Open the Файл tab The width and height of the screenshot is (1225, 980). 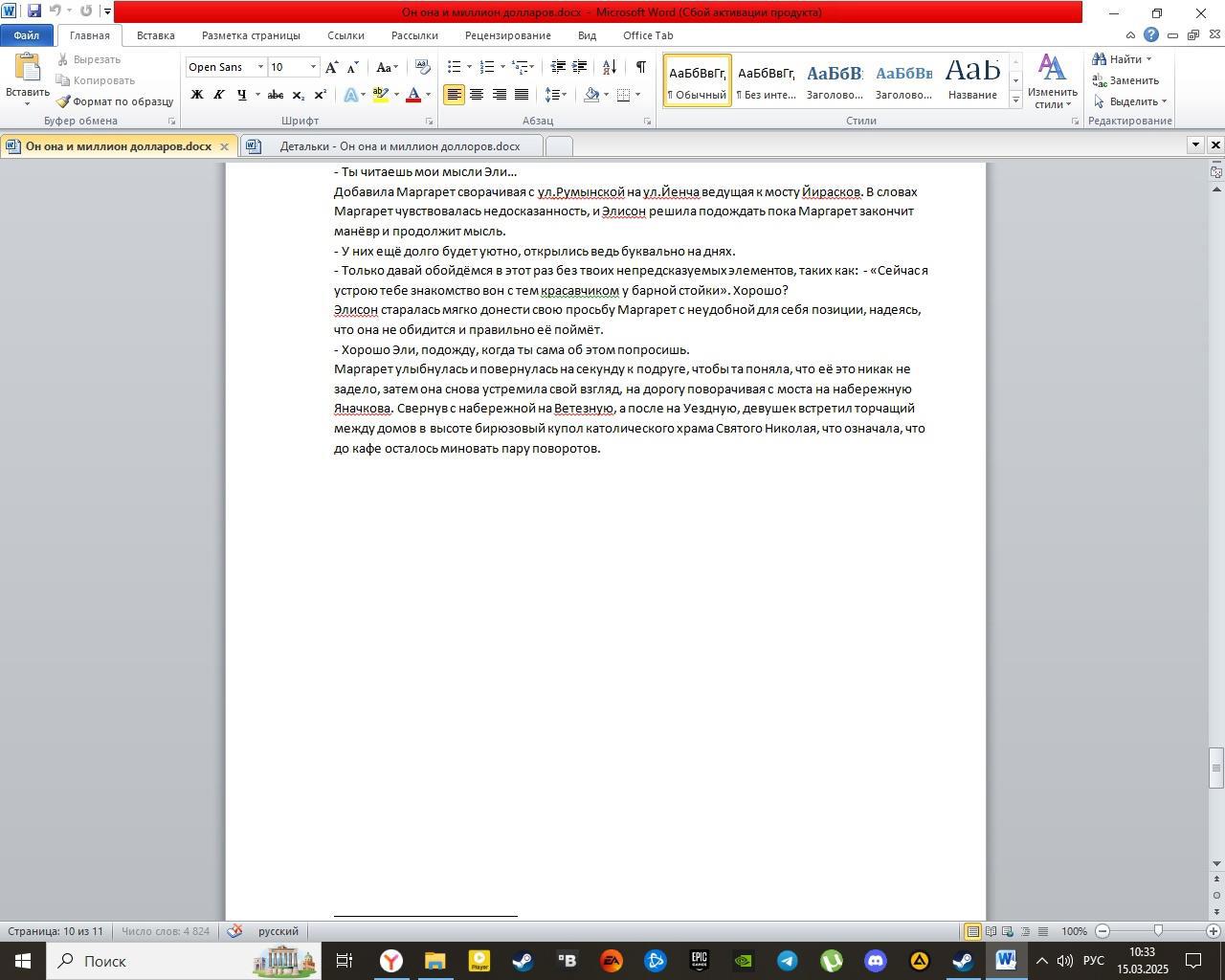coord(27,35)
